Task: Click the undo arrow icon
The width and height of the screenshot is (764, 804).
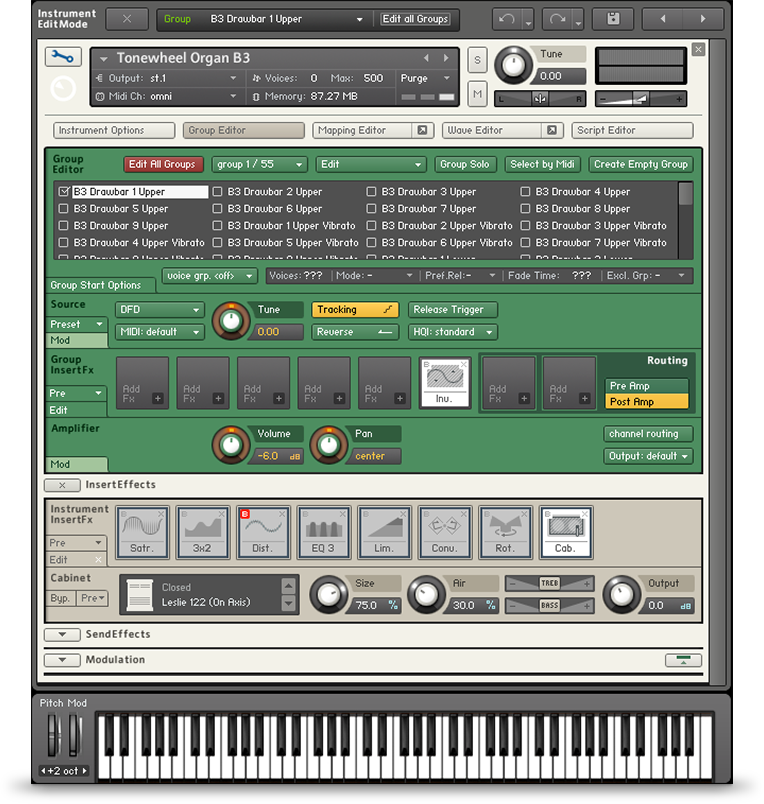Action: [507, 19]
